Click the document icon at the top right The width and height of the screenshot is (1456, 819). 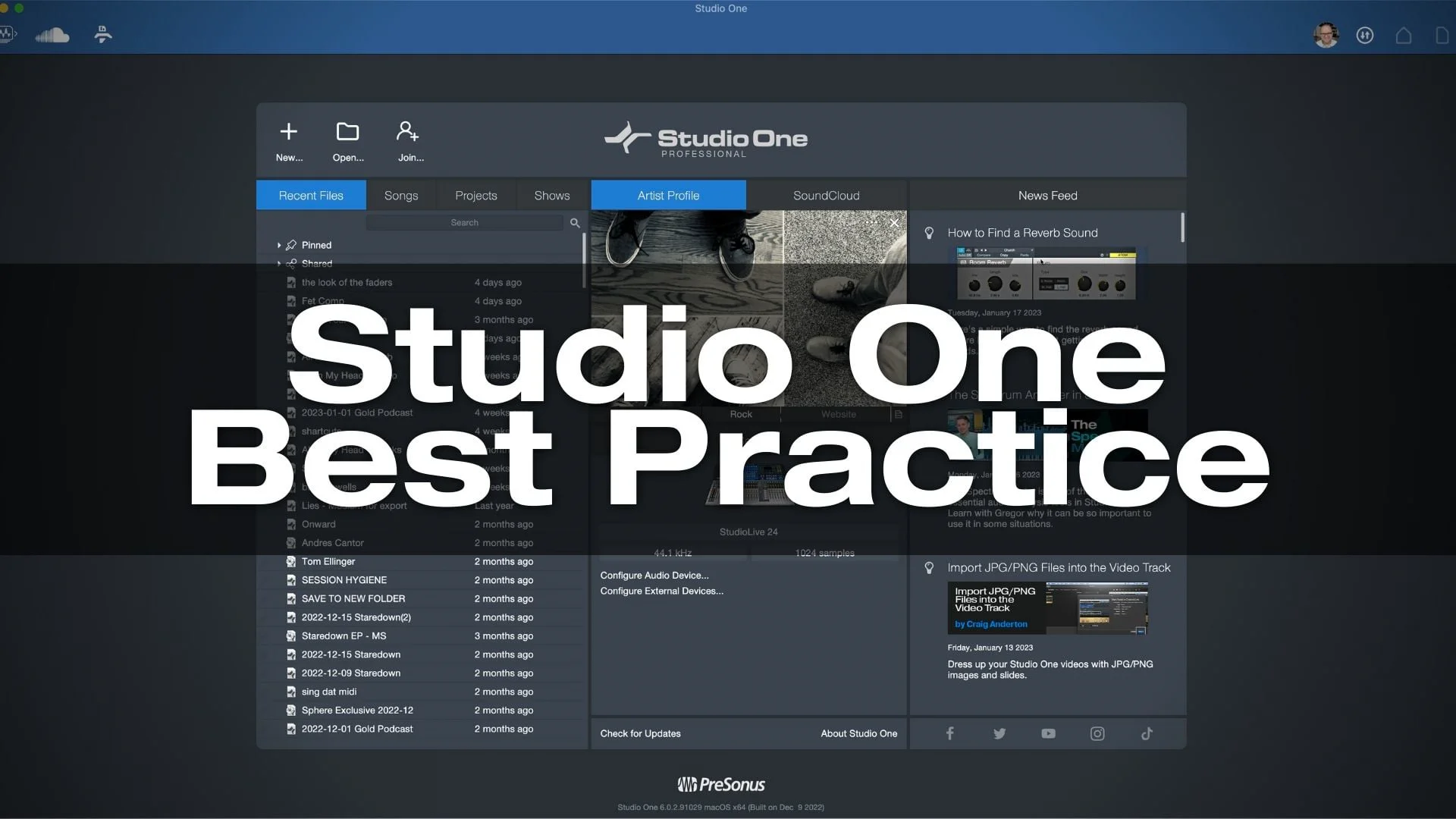click(x=1442, y=35)
